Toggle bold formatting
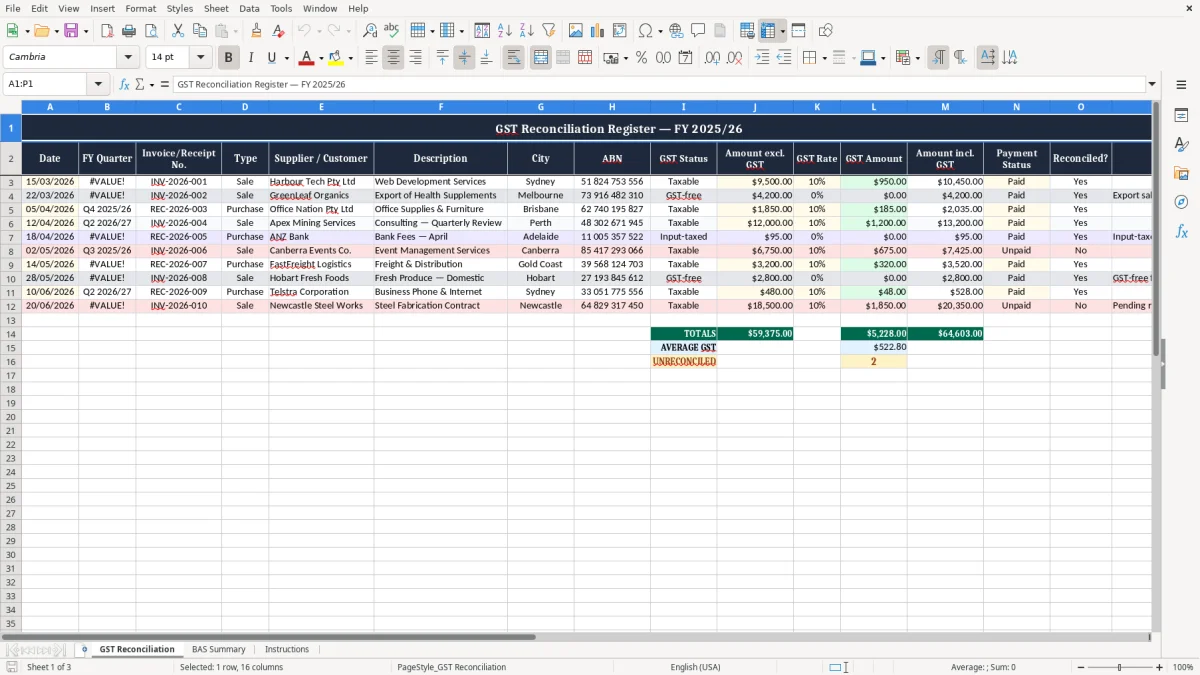1200x675 pixels. point(229,58)
